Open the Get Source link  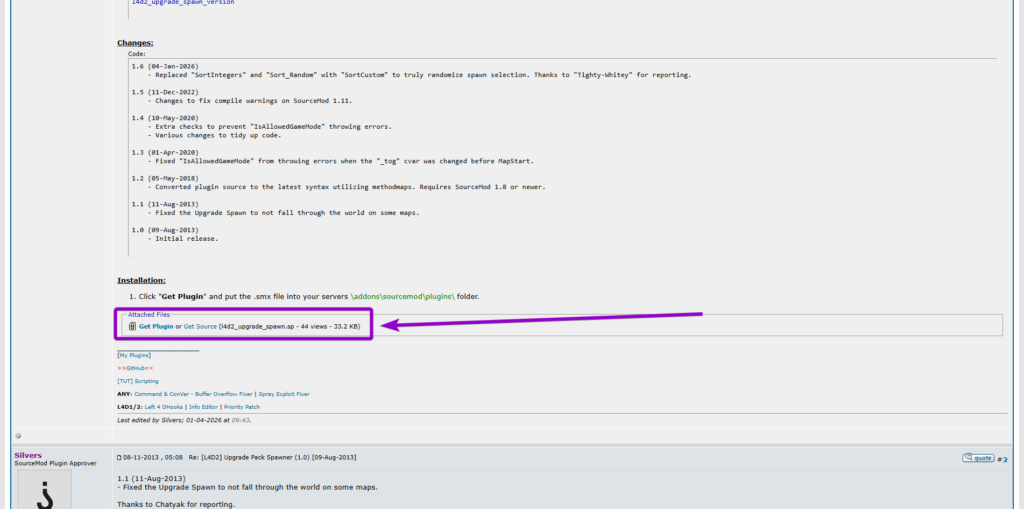click(200, 326)
